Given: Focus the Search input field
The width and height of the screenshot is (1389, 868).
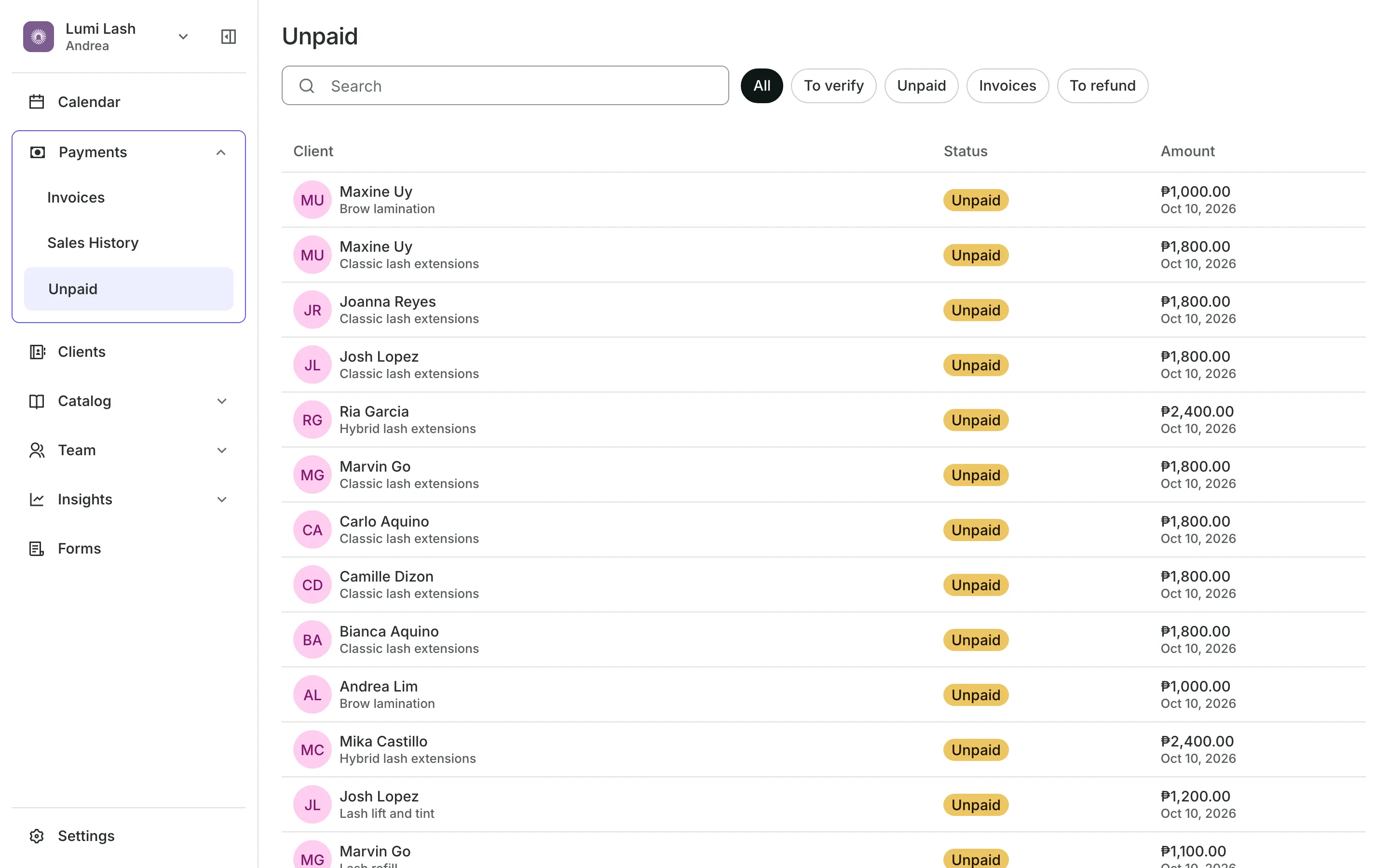Looking at the screenshot, I should pyautogui.click(x=505, y=85).
